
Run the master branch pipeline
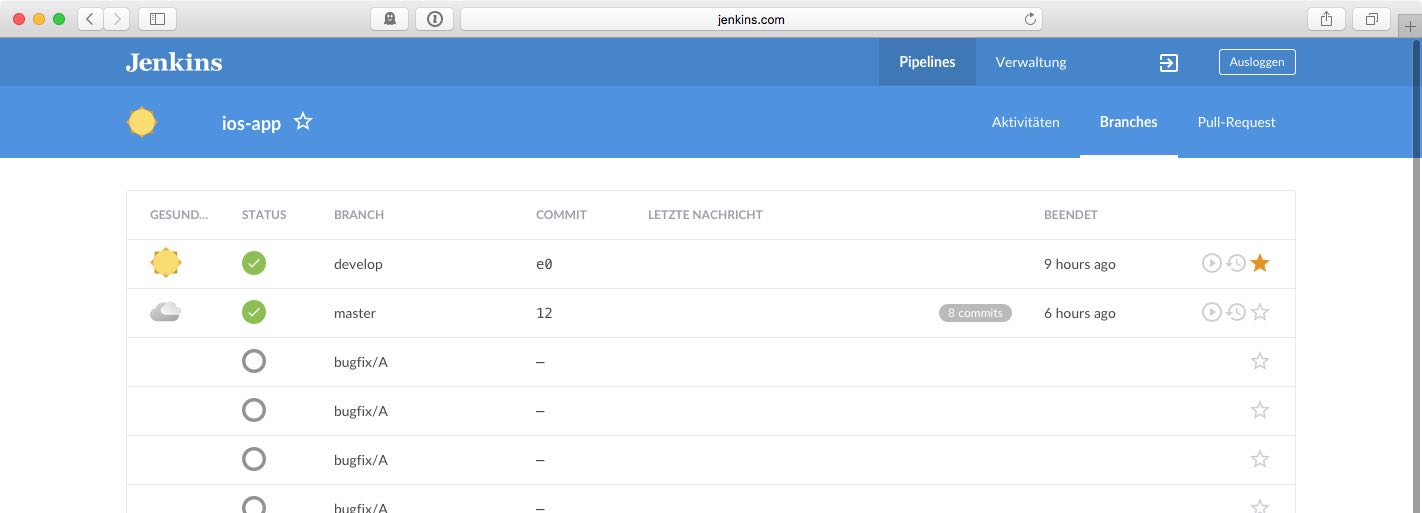coord(1211,312)
